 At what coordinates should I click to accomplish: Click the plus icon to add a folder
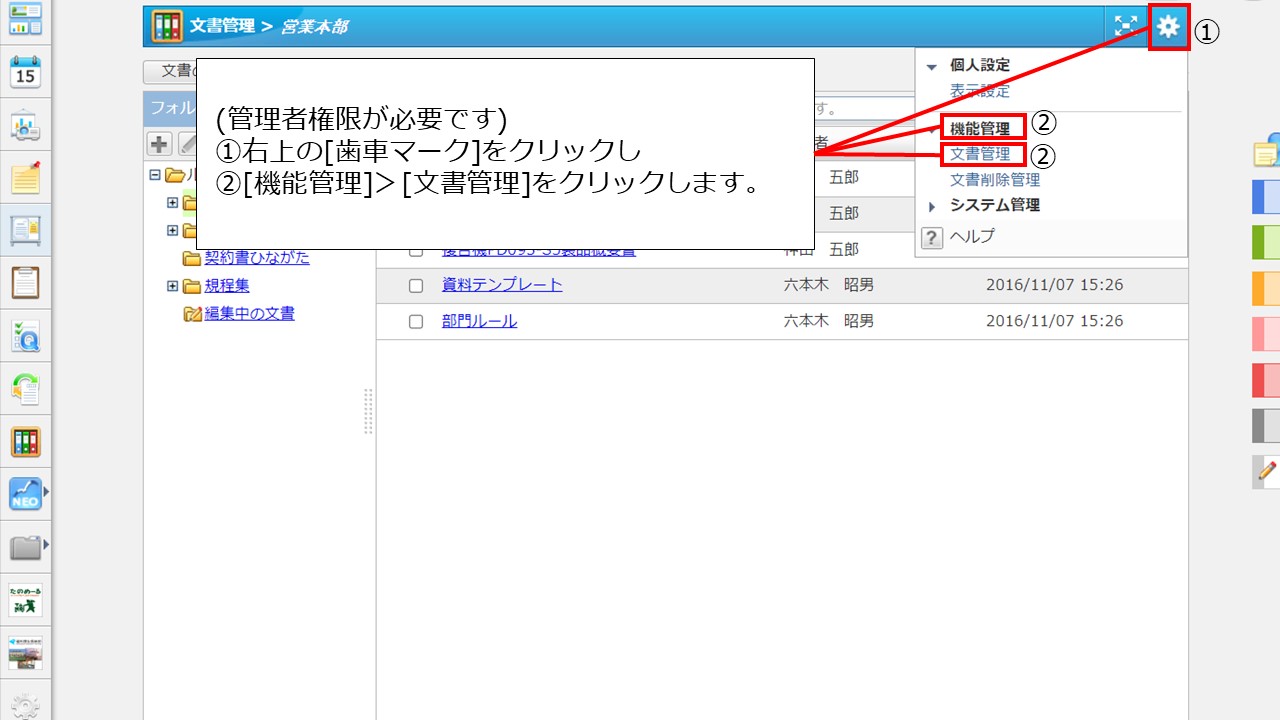158,143
